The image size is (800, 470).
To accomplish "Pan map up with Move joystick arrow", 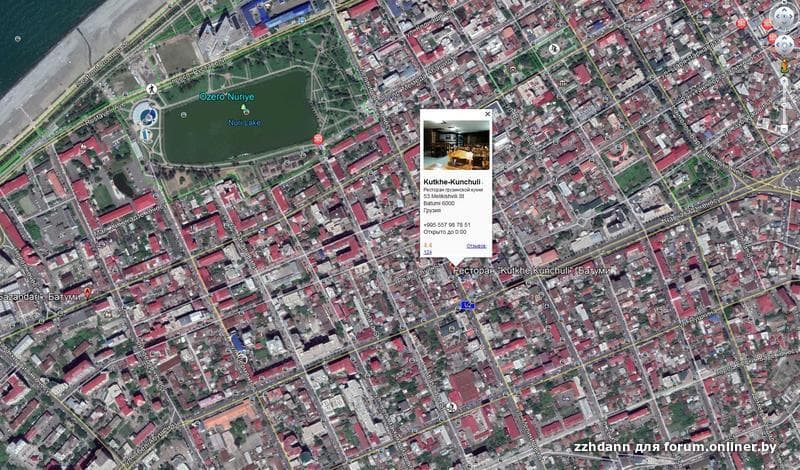I will (x=784, y=38).
